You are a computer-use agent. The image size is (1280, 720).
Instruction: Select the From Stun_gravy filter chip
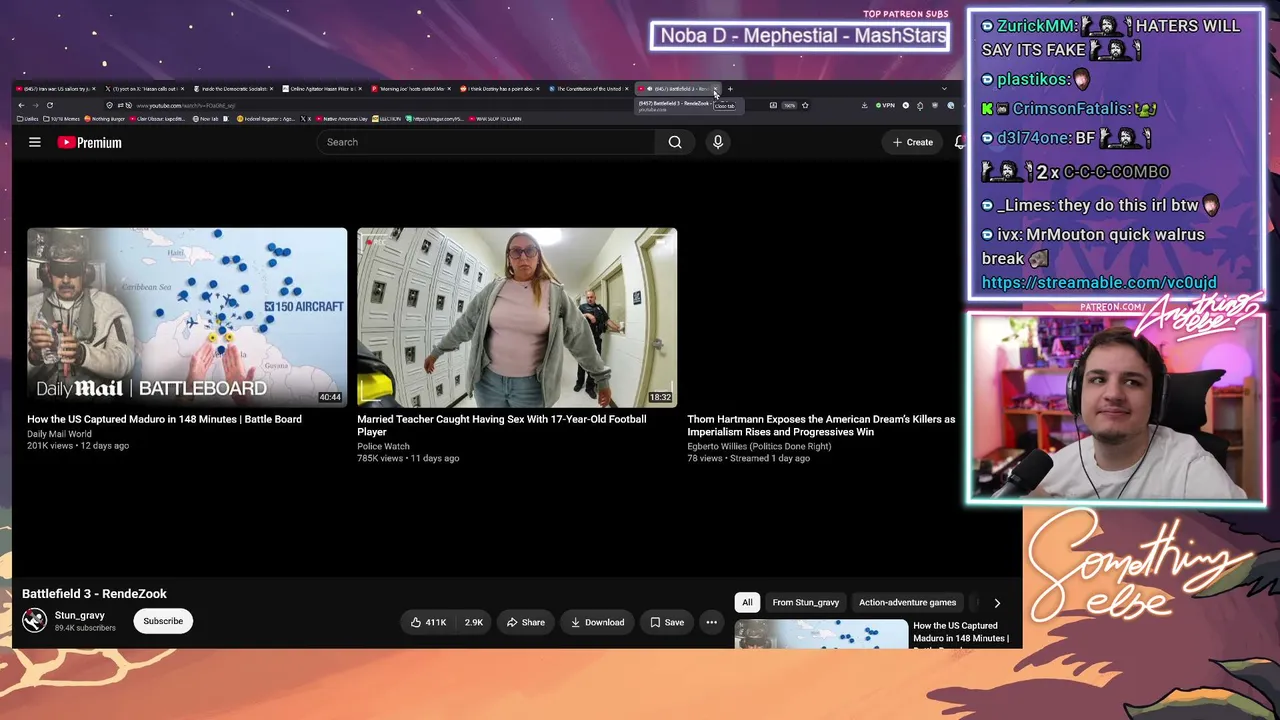[805, 602]
